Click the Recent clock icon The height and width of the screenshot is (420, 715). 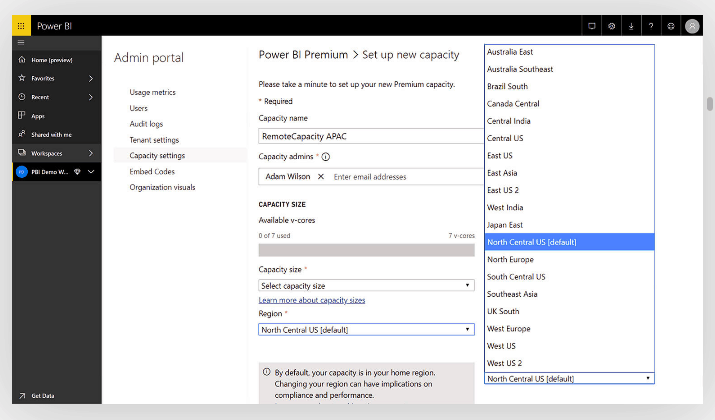[21, 97]
